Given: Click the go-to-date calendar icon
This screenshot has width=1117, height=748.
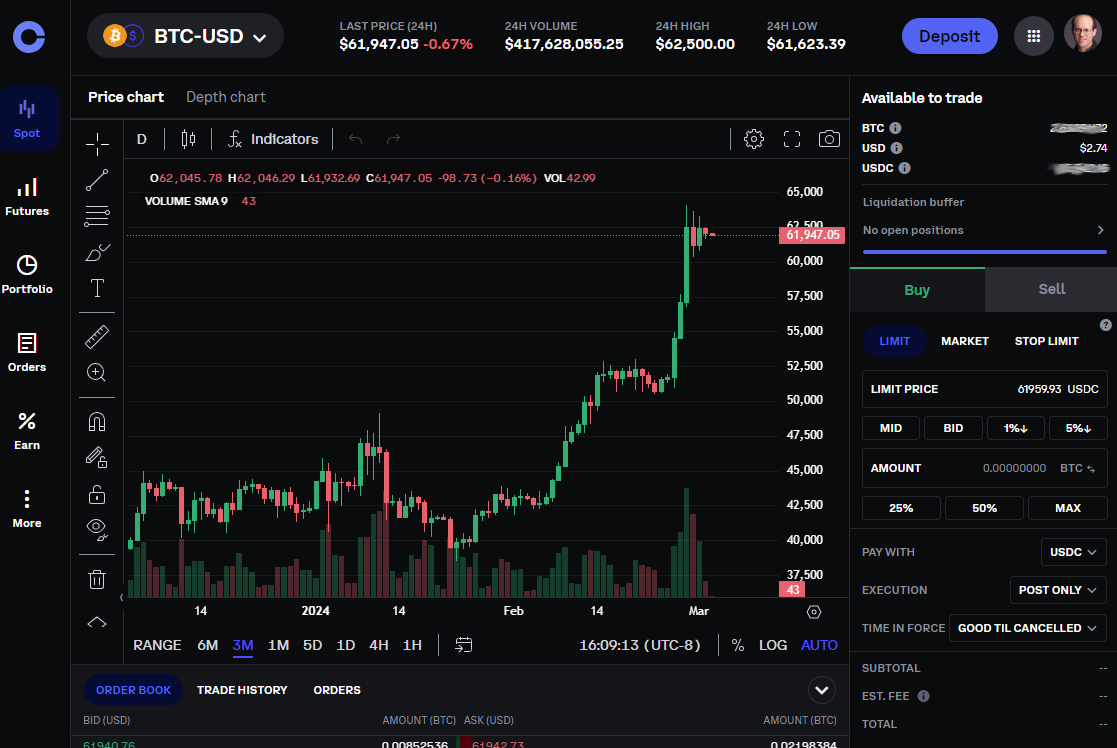Looking at the screenshot, I should tap(463, 645).
